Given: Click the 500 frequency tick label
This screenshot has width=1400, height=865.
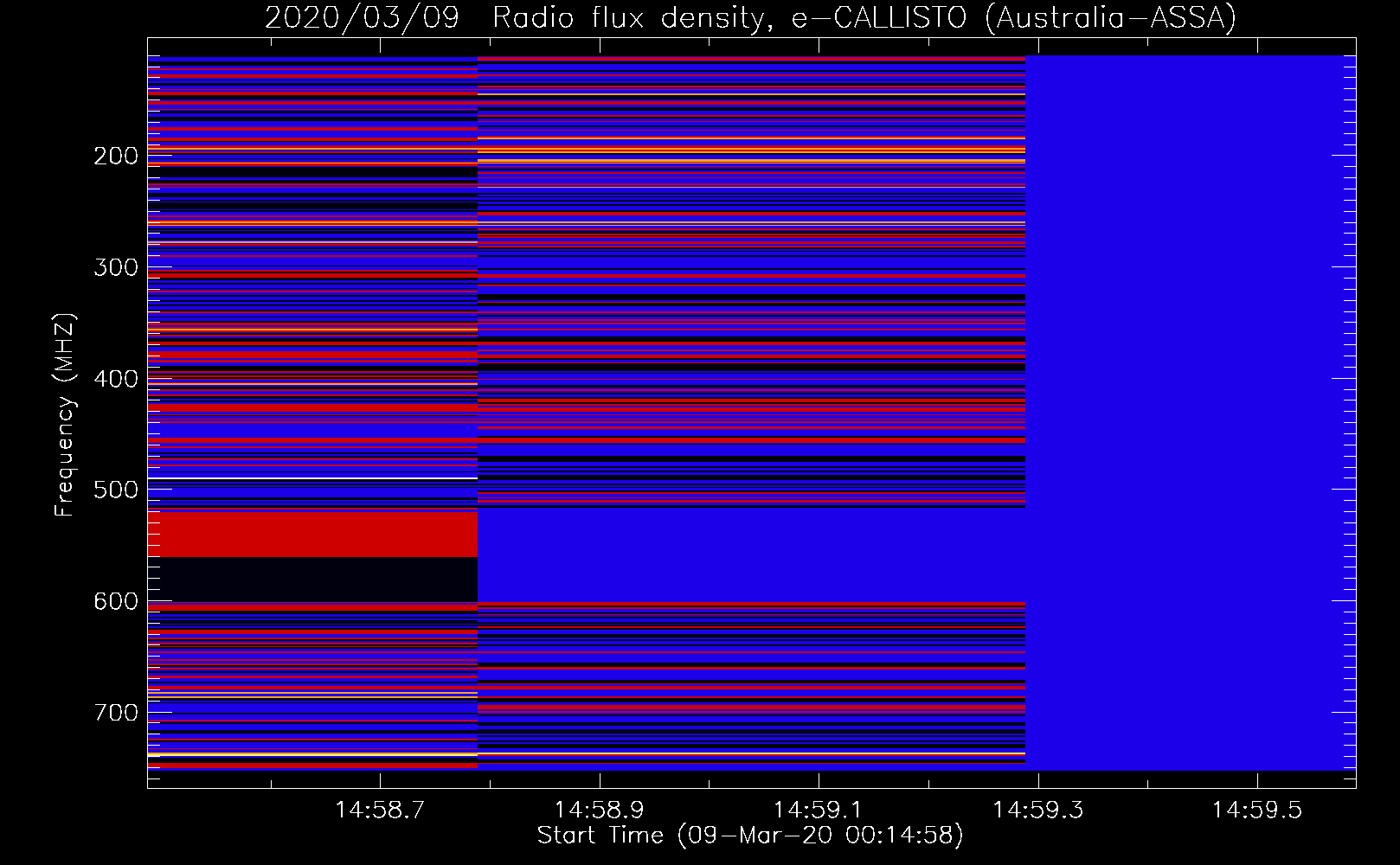Looking at the screenshot, I should pyautogui.click(x=116, y=490).
